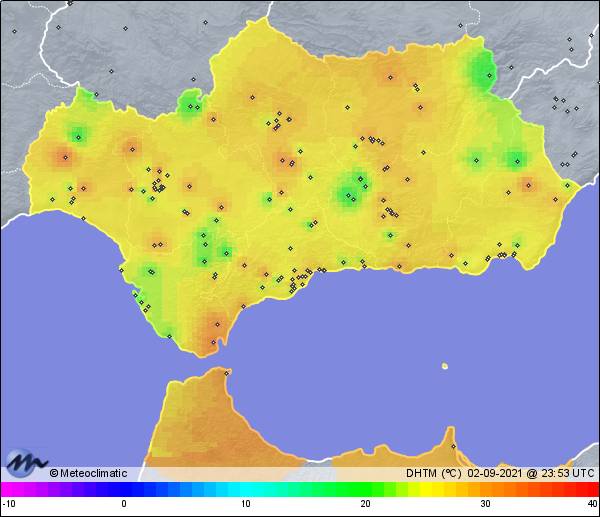The image size is (600, 517).
Task: Select the station marker in the northeastern green patch
Action: pyautogui.click(x=489, y=75)
